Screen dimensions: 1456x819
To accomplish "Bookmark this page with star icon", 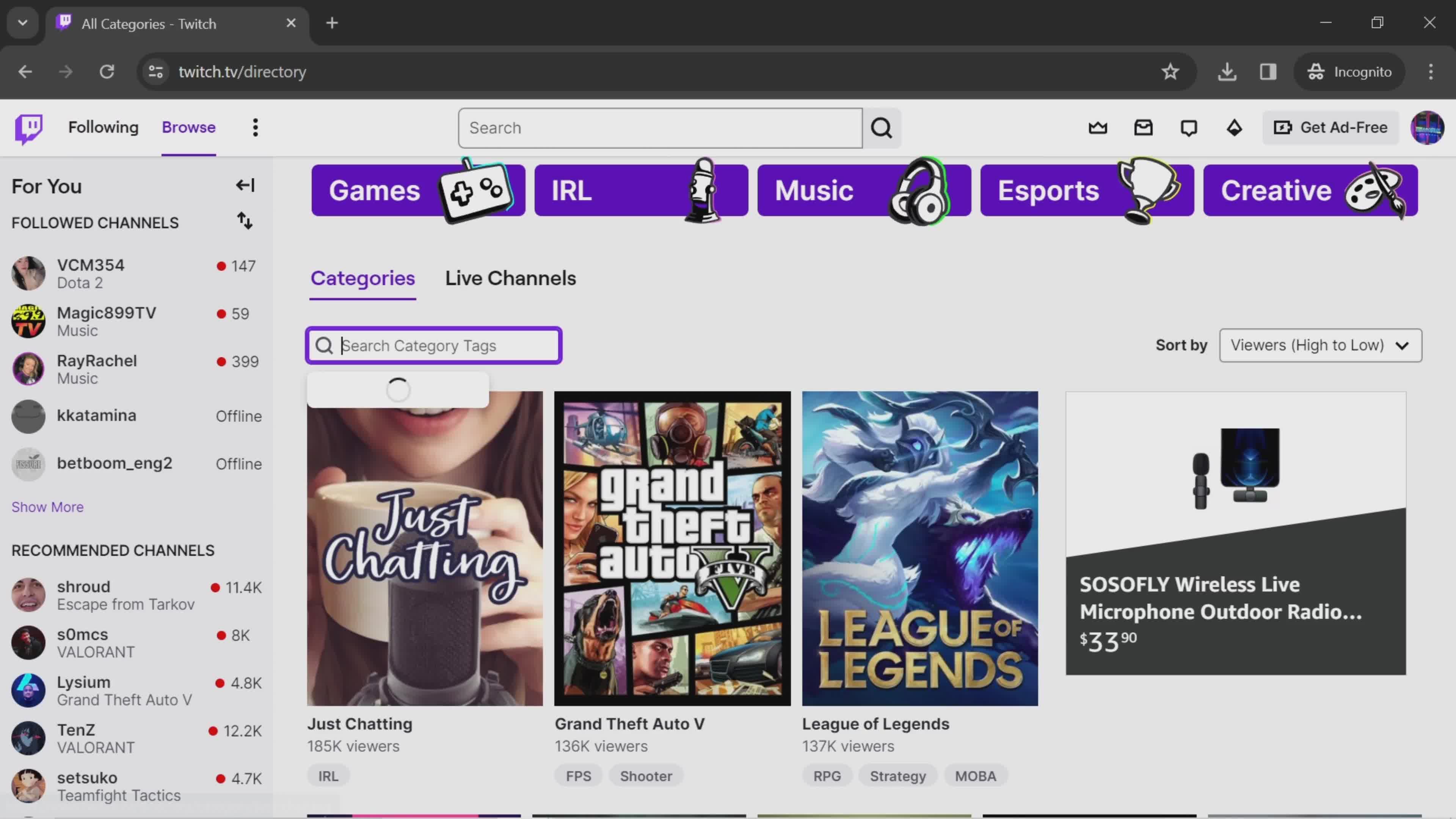I will coord(1170,72).
